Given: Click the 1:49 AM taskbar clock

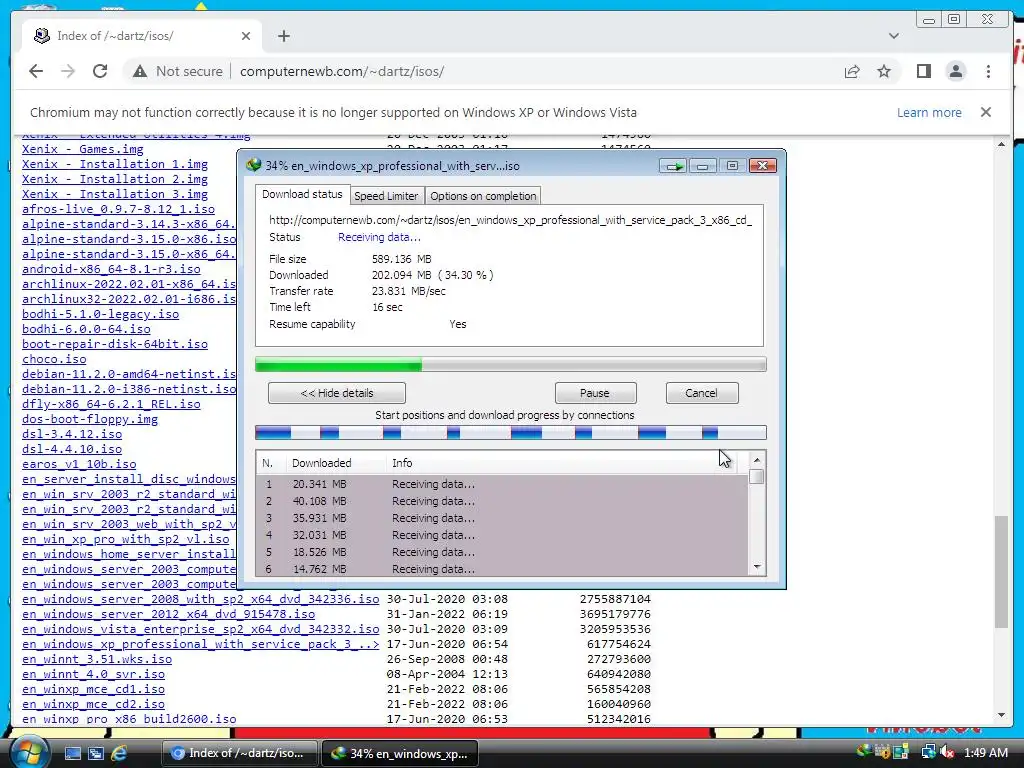Looking at the screenshot, I should pos(985,753).
